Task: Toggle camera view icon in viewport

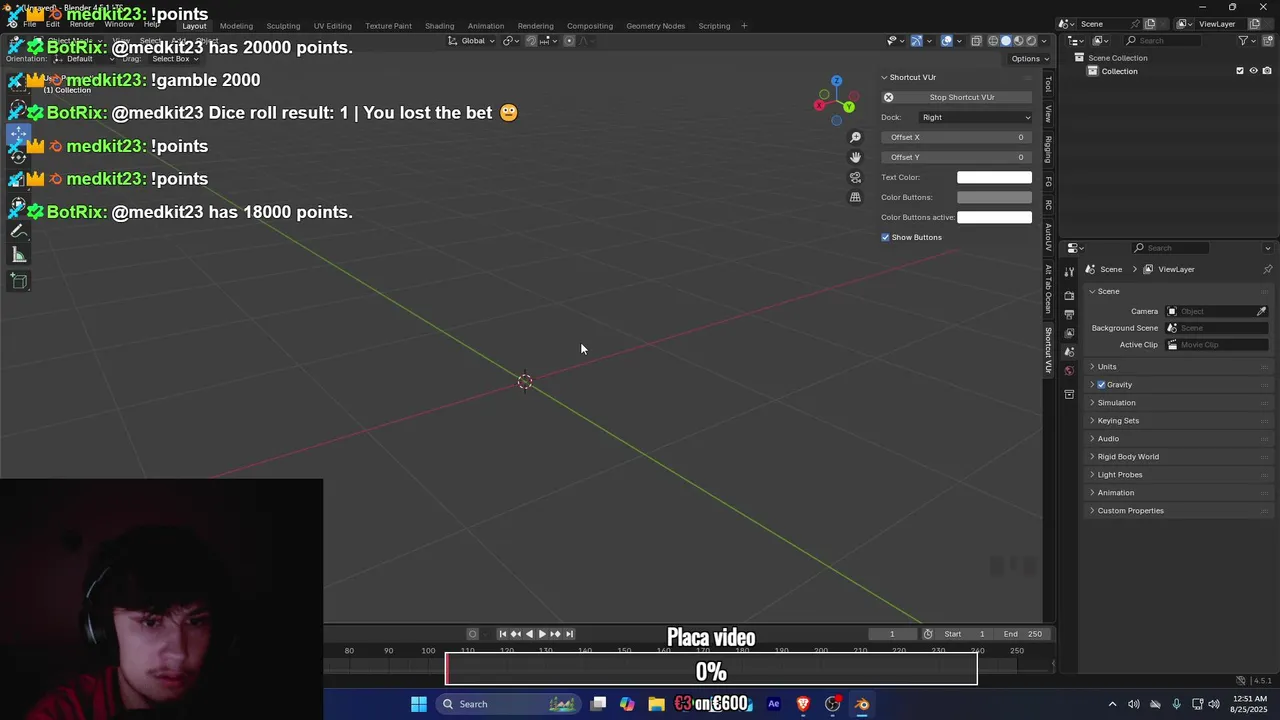Action: click(855, 177)
